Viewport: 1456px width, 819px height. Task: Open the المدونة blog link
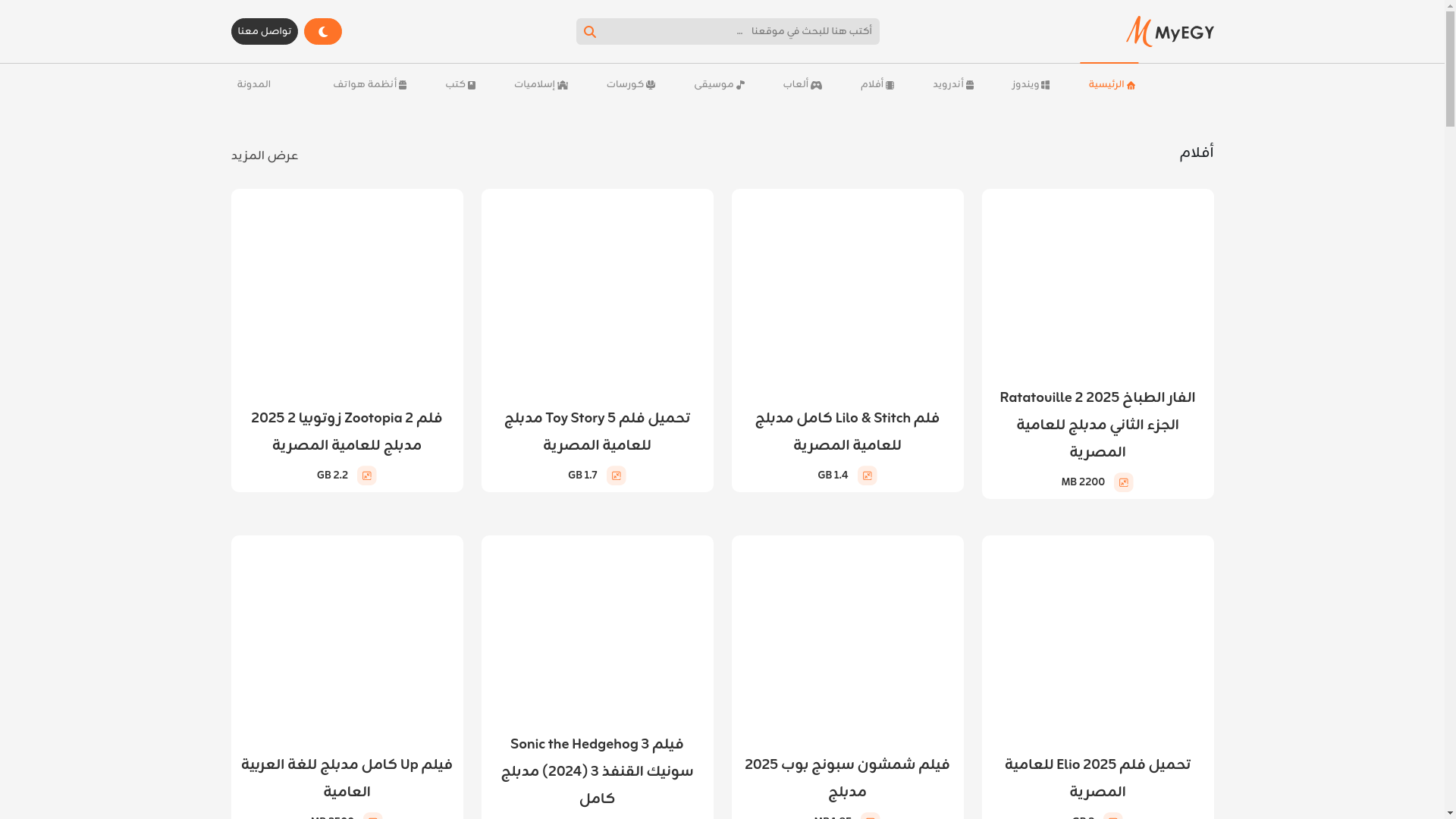click(253, 85)
